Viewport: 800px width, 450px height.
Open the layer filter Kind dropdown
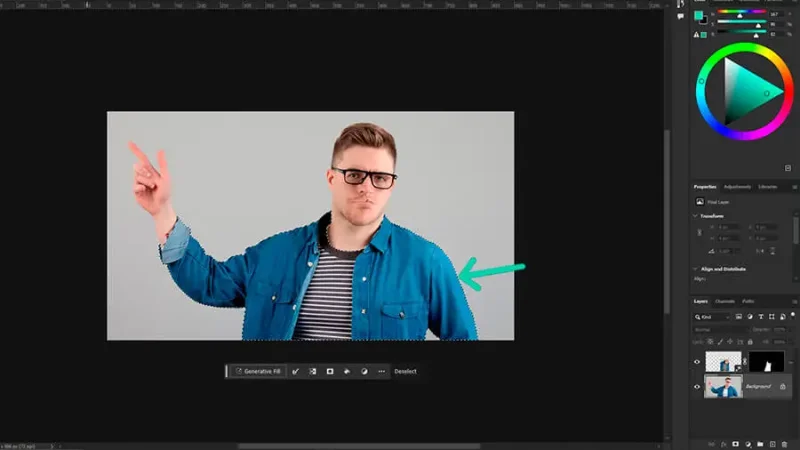pos(712,317)
